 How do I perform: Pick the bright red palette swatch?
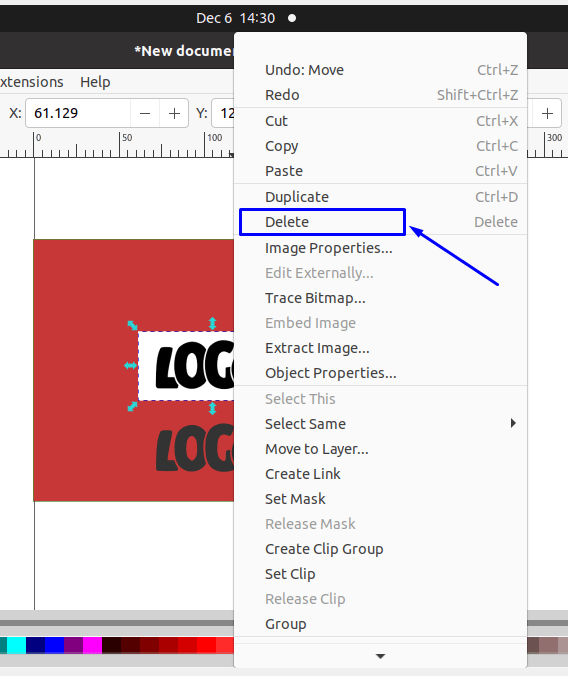point(206,645)
